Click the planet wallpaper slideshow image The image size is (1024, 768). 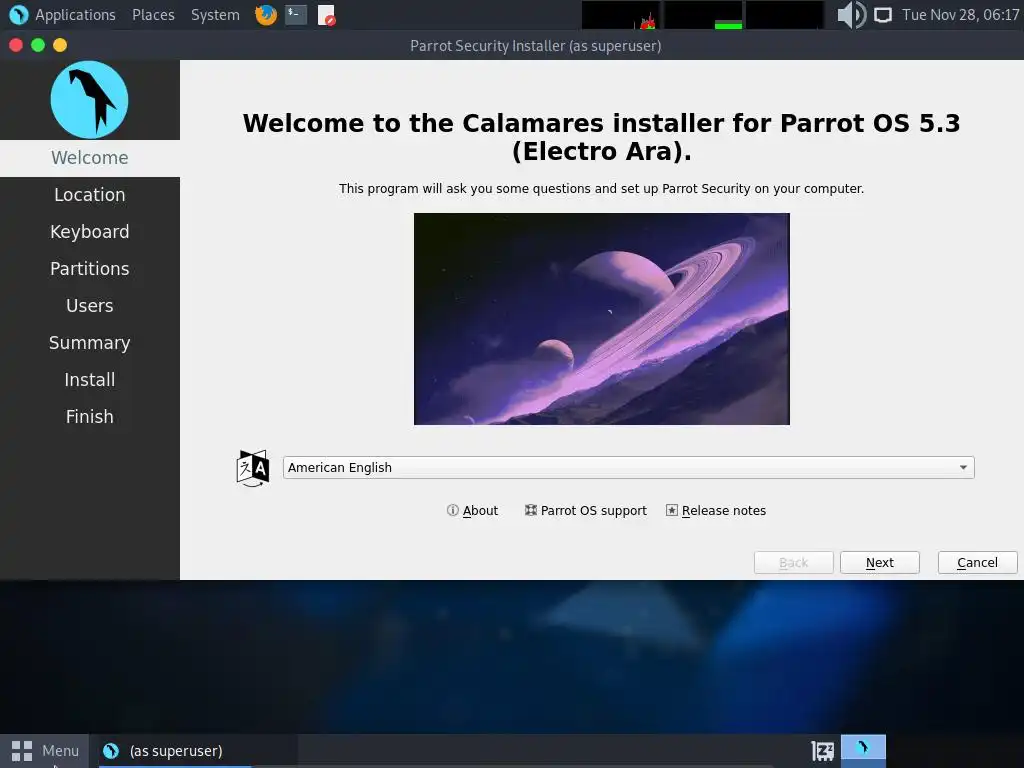[x=601, y=319]
